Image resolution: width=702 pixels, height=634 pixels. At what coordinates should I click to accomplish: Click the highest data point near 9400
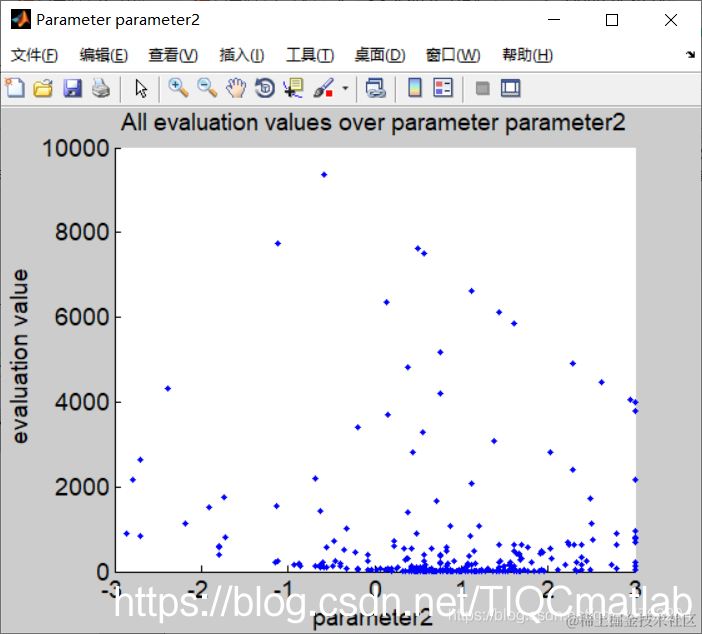point(324,175)
